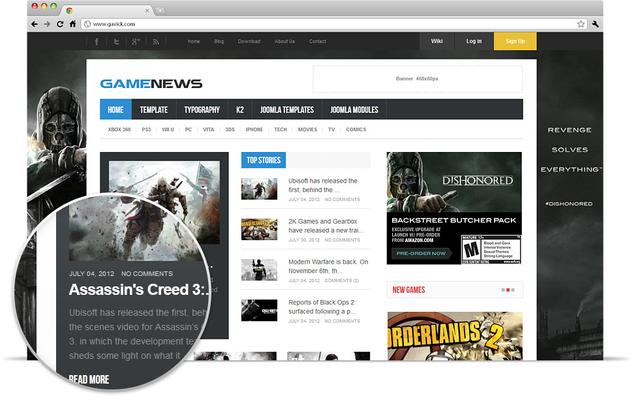Open the Assassin's Creed 3 featured headline
The width and height of the screenshot is (640, 411).
coord(139,289)
